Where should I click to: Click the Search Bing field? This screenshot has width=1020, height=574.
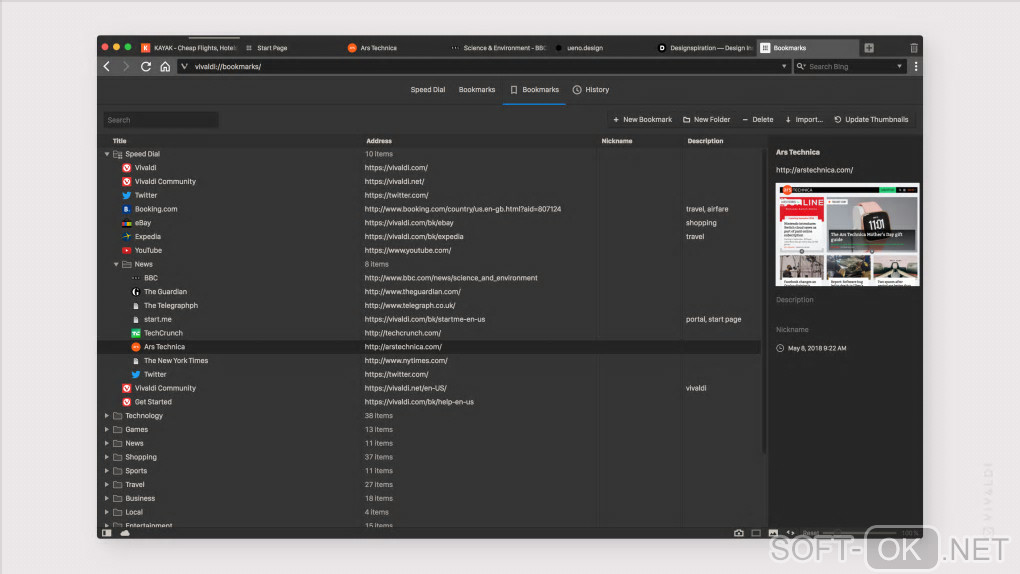pyautogui.click(x=850, y=66)
